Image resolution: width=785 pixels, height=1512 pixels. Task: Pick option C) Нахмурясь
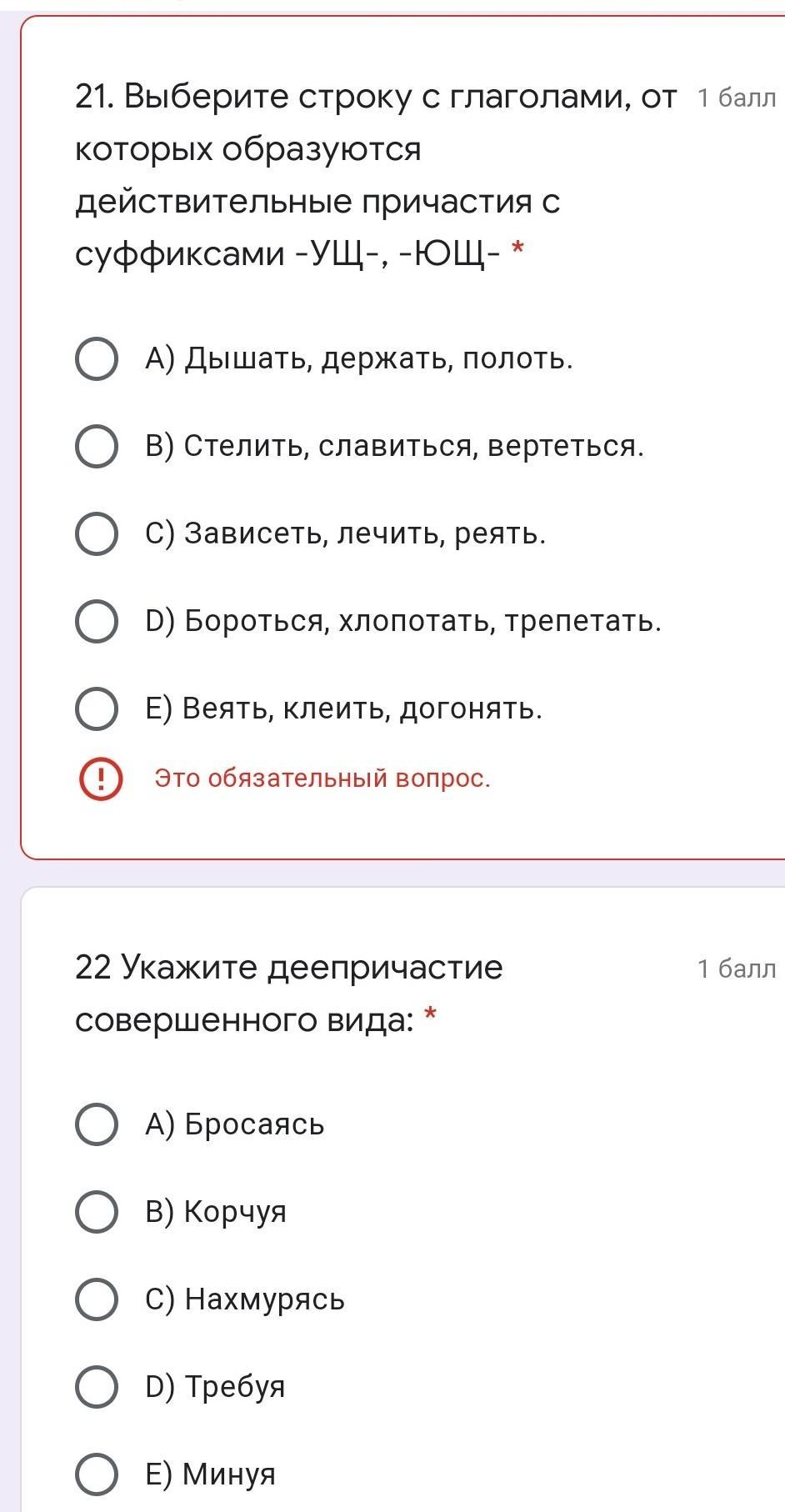[x=97, y=1299]
